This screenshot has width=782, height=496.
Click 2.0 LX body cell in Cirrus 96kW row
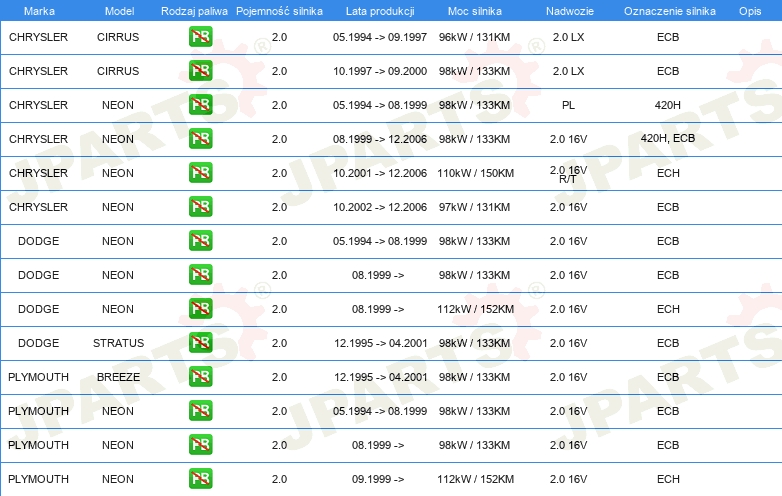tap(568, 37)
